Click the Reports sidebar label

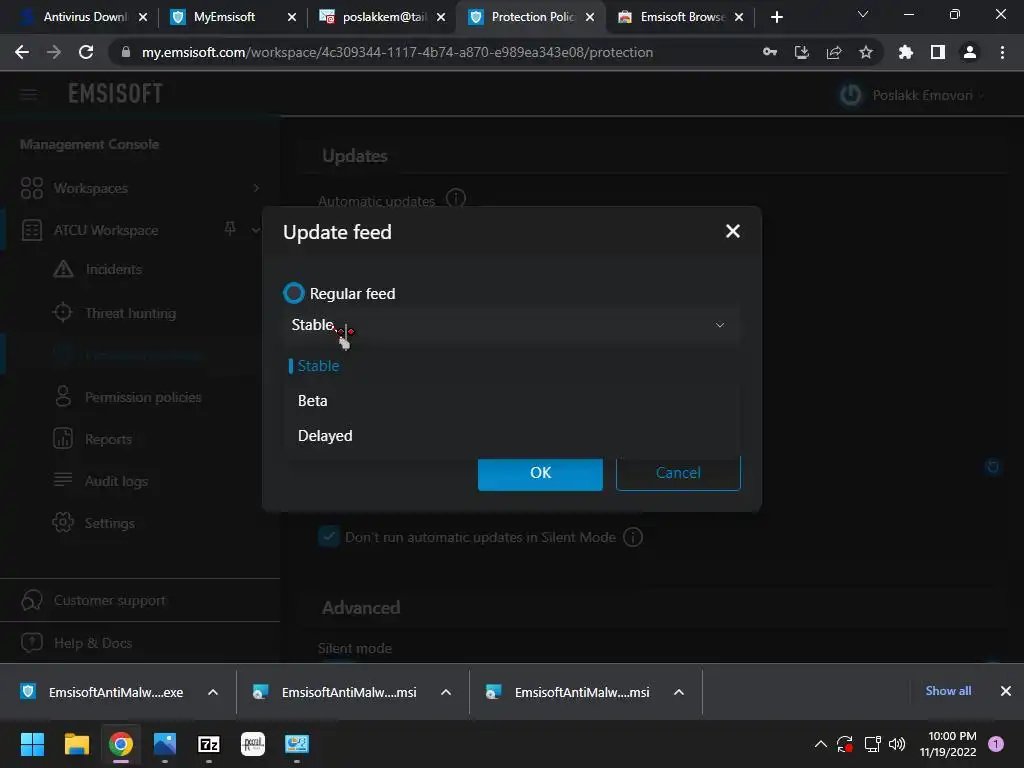tap(108, 440)
